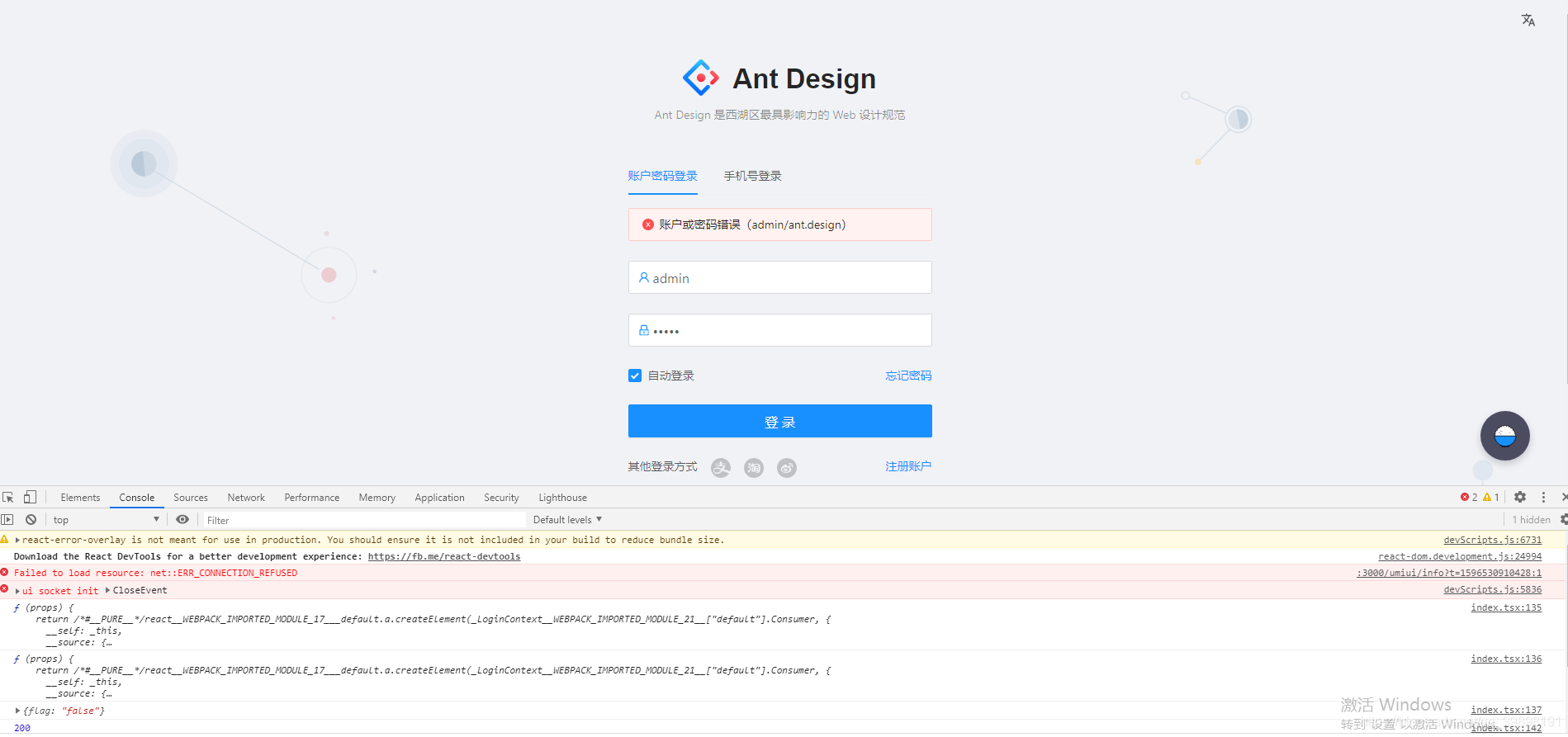Switch to the 手机号登录 tab

pyautogui.click(x=752, y=176)
